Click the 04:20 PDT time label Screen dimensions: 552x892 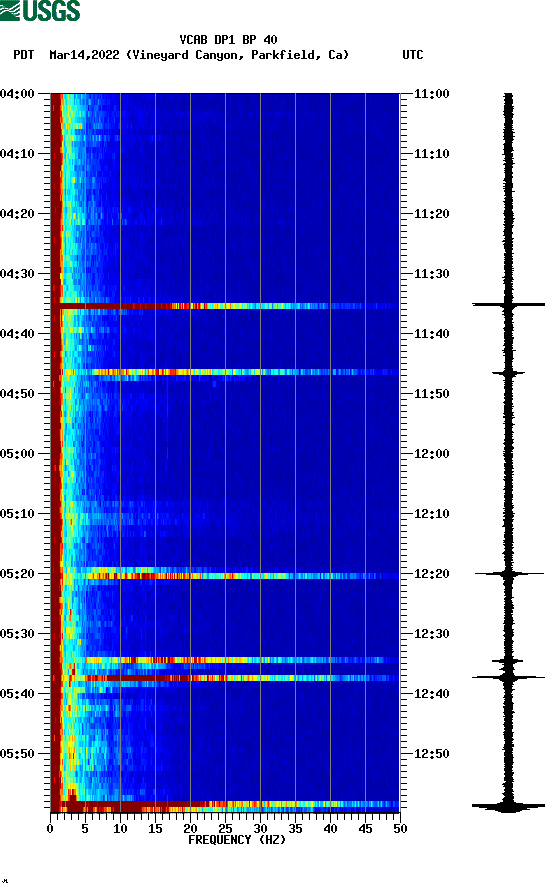click(17, 214)
